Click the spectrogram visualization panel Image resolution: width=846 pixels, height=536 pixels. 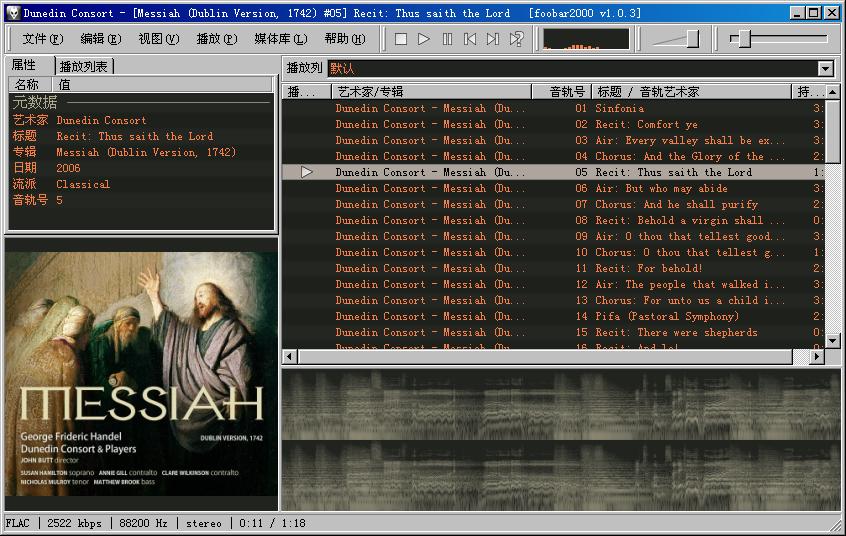[561, 439]
